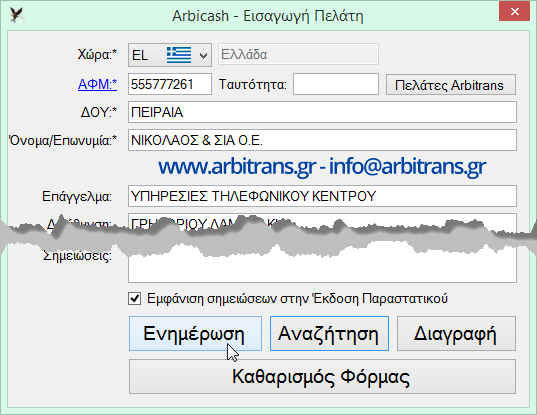The width and height of the screenshot is (537, 415).
Task: Click the window title Arbicash - Εισαγωγή Πελάτη
Action: [268, 16]
